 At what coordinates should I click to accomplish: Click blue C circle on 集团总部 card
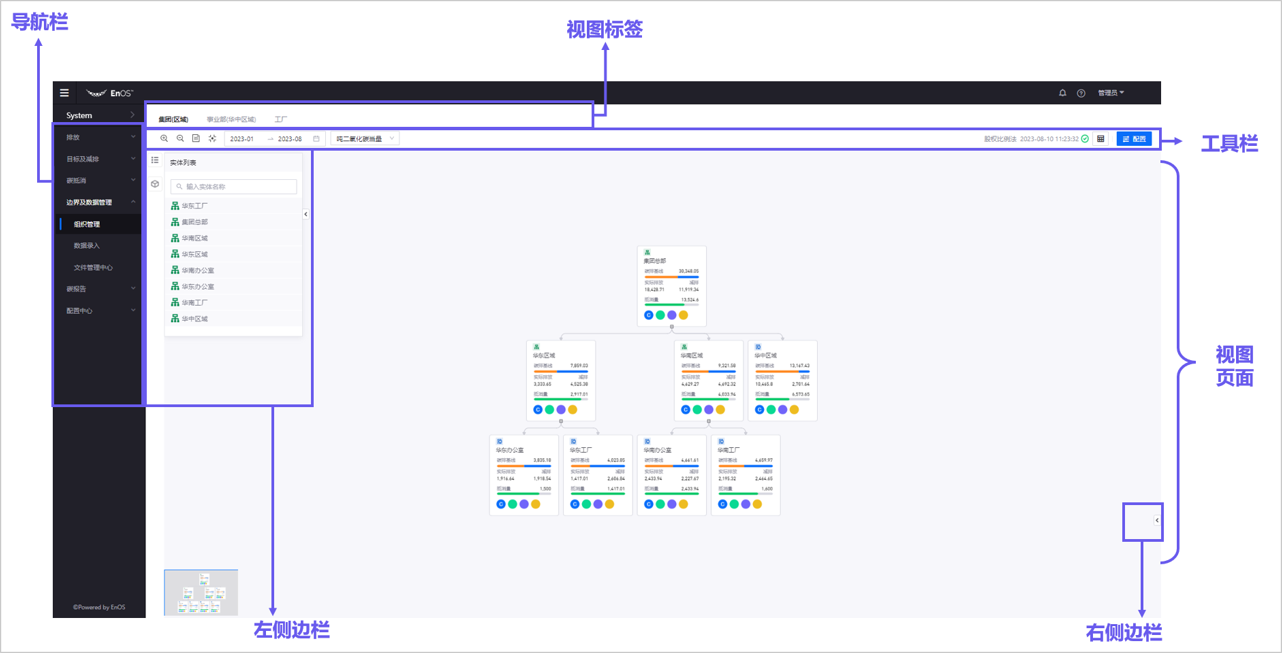pos(649,315)
